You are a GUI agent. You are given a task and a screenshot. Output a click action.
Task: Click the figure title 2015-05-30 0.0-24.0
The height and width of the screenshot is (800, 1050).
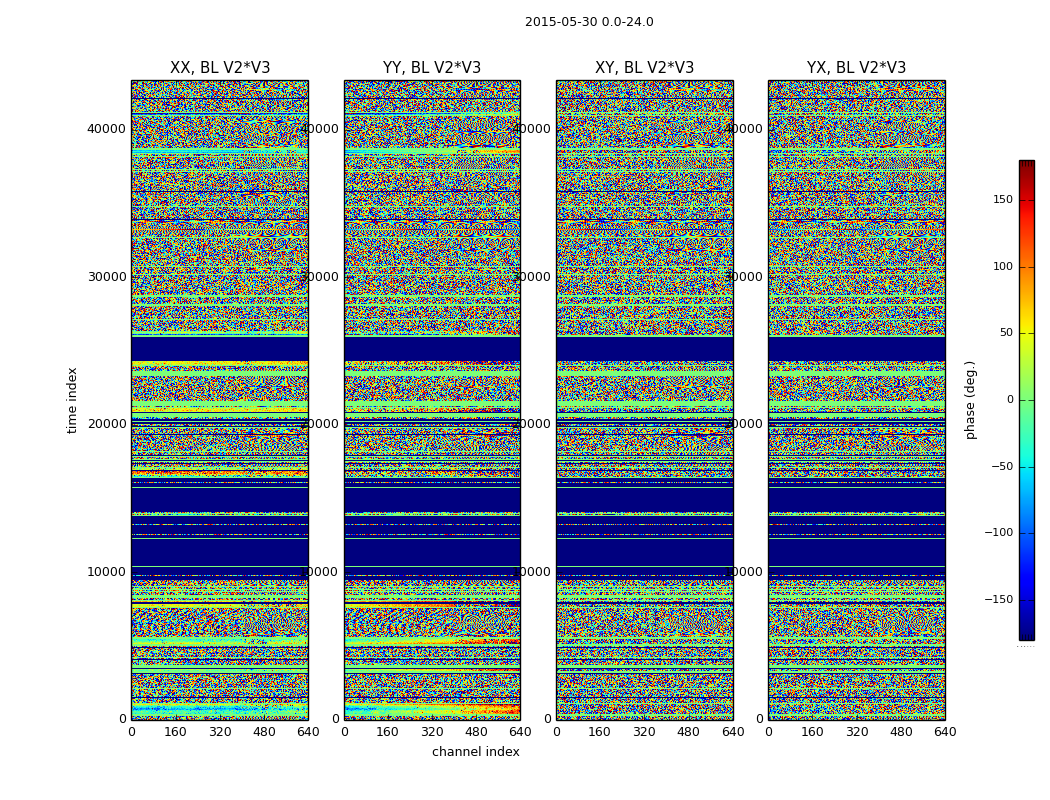point(589,22)
